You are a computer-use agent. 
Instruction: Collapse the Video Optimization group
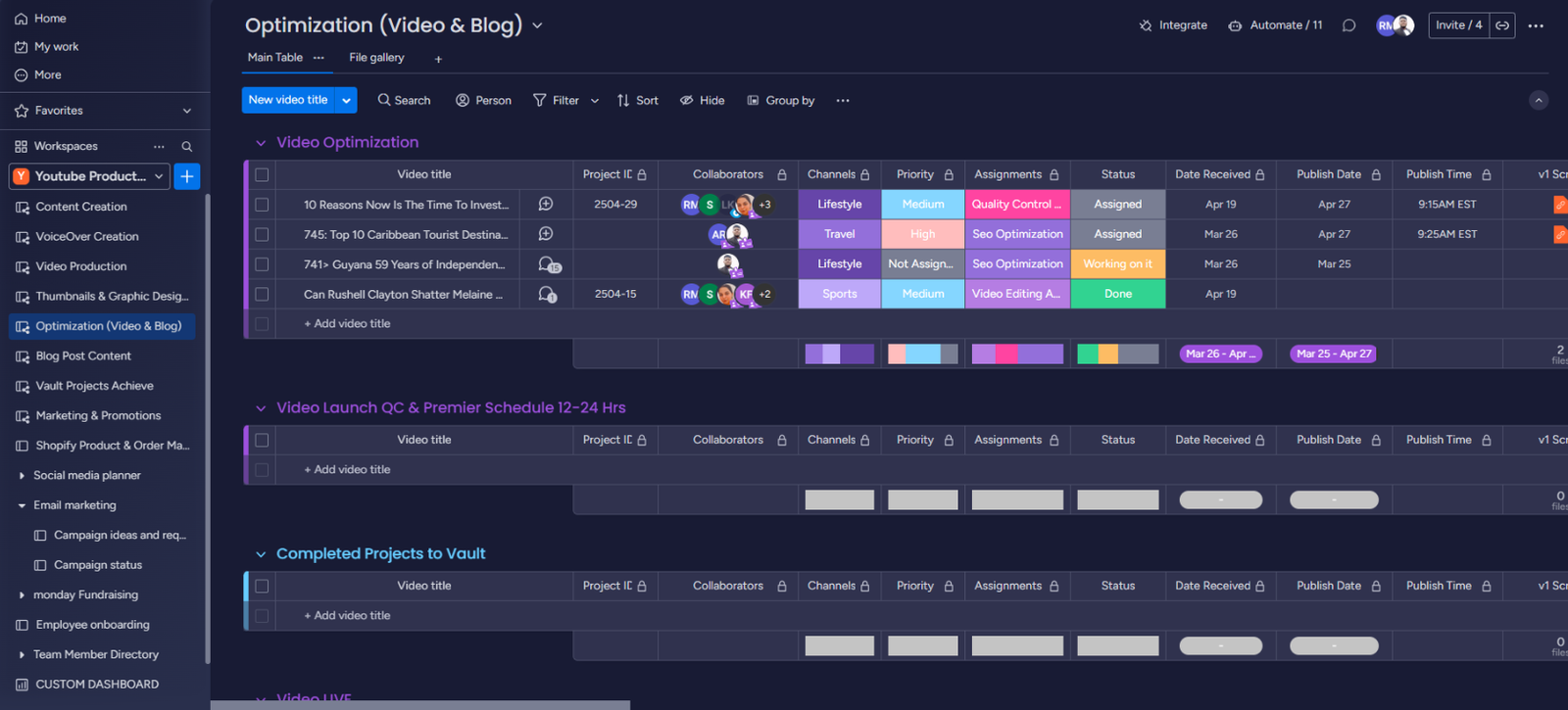[x=261, y=143]
